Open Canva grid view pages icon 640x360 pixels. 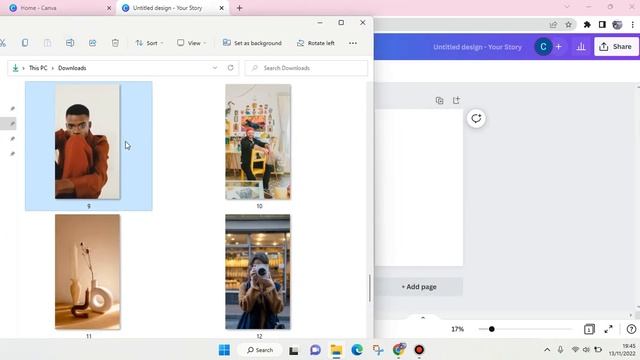click(x=589, y=329)
